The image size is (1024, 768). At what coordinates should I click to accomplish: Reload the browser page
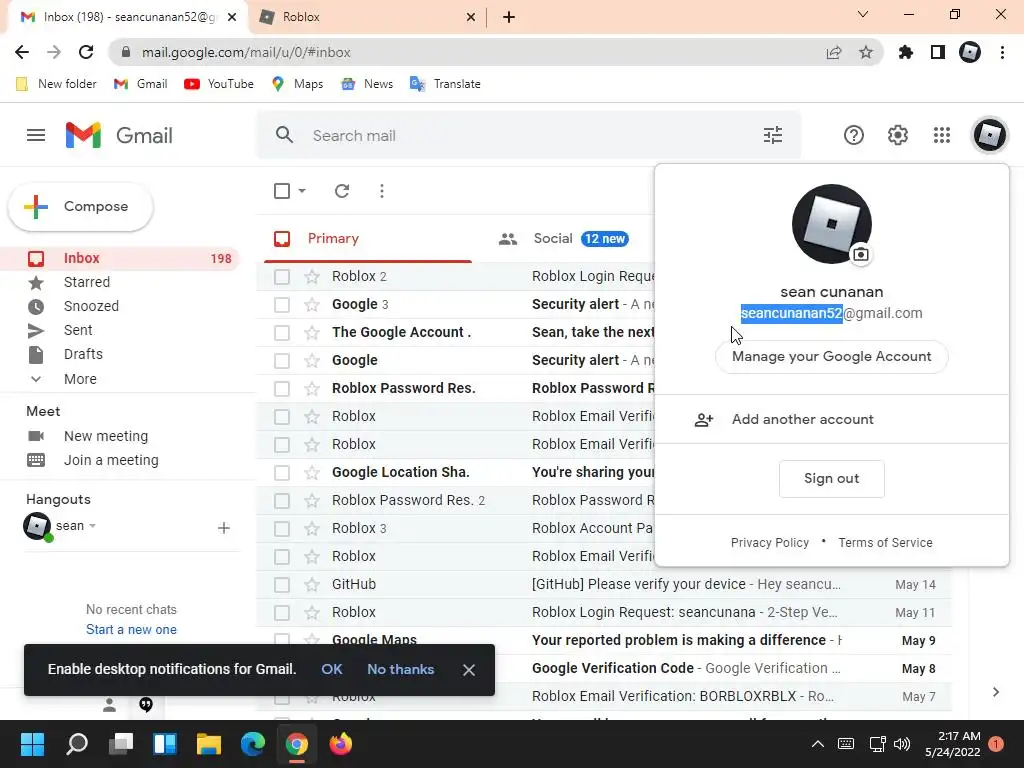(86, 52)
